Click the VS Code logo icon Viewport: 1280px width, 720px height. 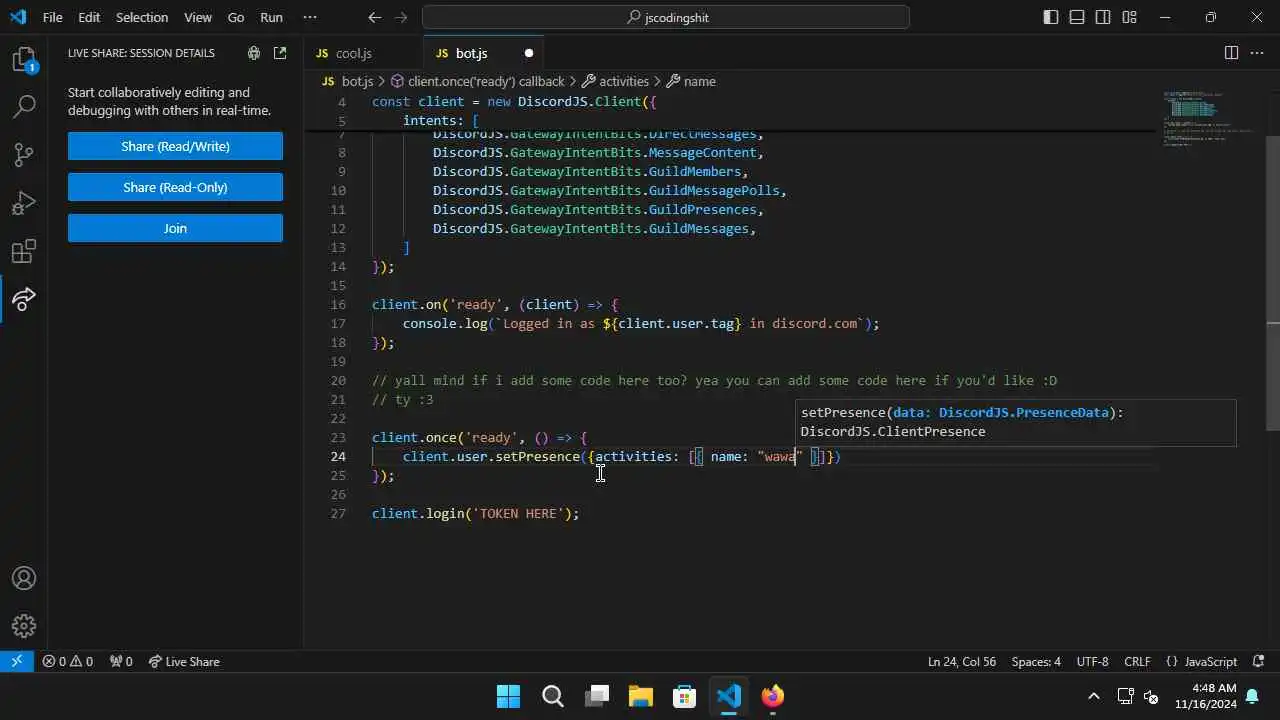(18, 17)
